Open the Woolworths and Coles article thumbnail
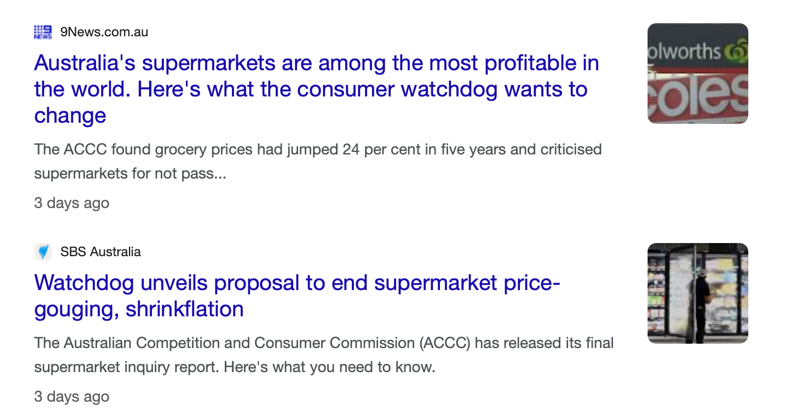The width and height of the screenshot is (800, 415). pyautogui.click(x=698, y=73)
